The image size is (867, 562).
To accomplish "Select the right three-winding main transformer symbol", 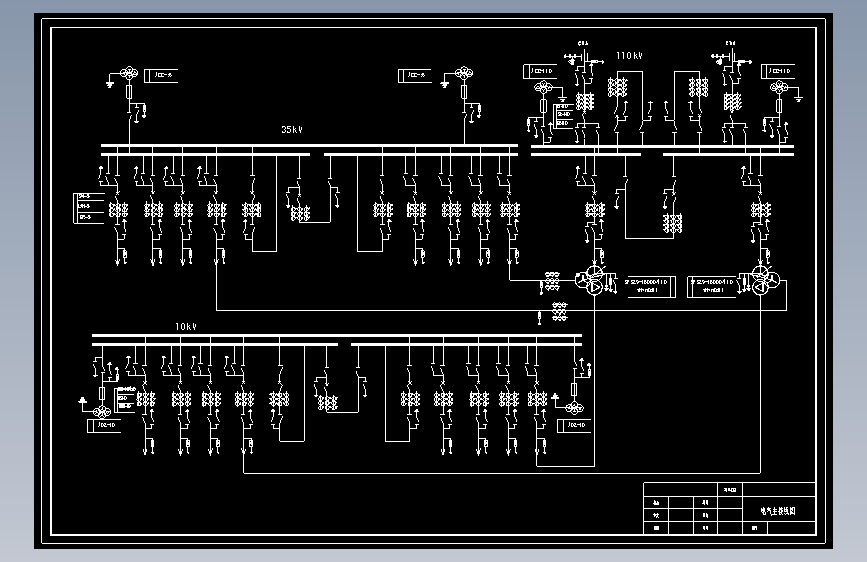I will point(765,280).
